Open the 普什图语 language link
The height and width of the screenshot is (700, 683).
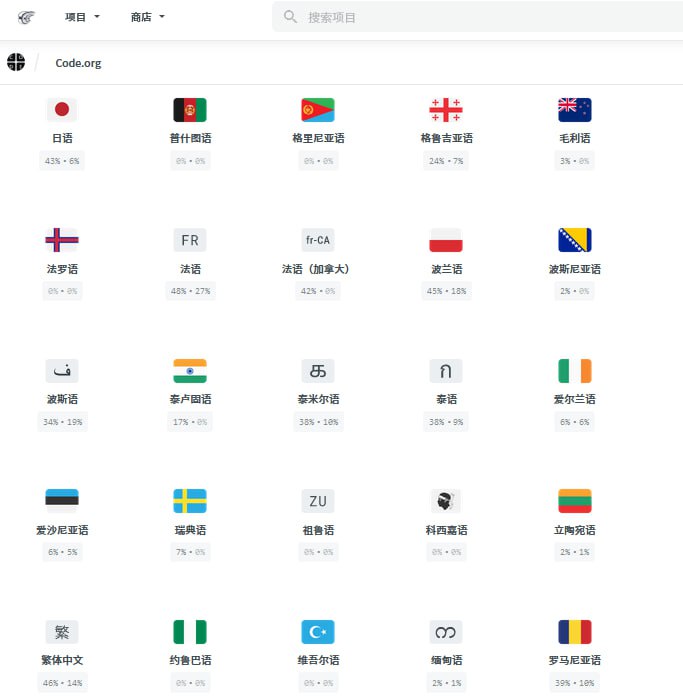click(x=190, y=138)
